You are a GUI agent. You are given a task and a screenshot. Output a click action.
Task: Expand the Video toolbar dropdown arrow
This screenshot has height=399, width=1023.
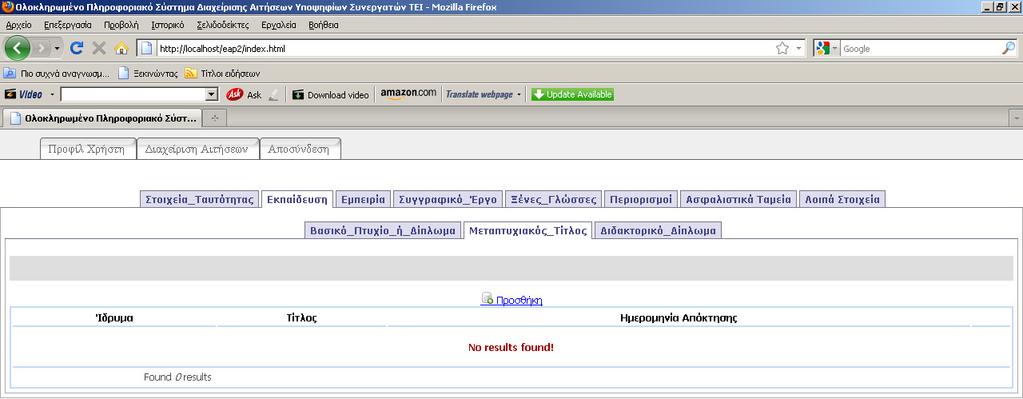(52, 95)
